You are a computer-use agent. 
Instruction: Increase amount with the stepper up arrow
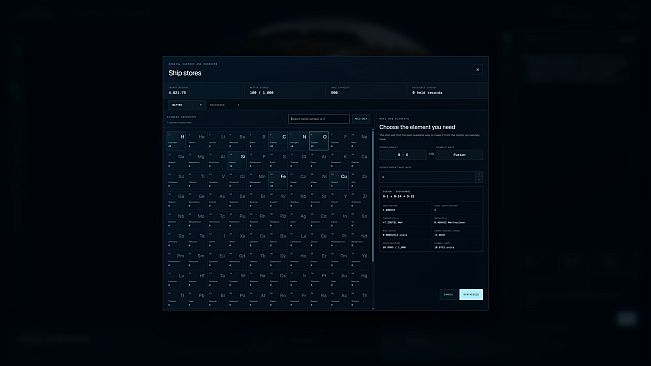pyautogui.click(x=479, y=174)
